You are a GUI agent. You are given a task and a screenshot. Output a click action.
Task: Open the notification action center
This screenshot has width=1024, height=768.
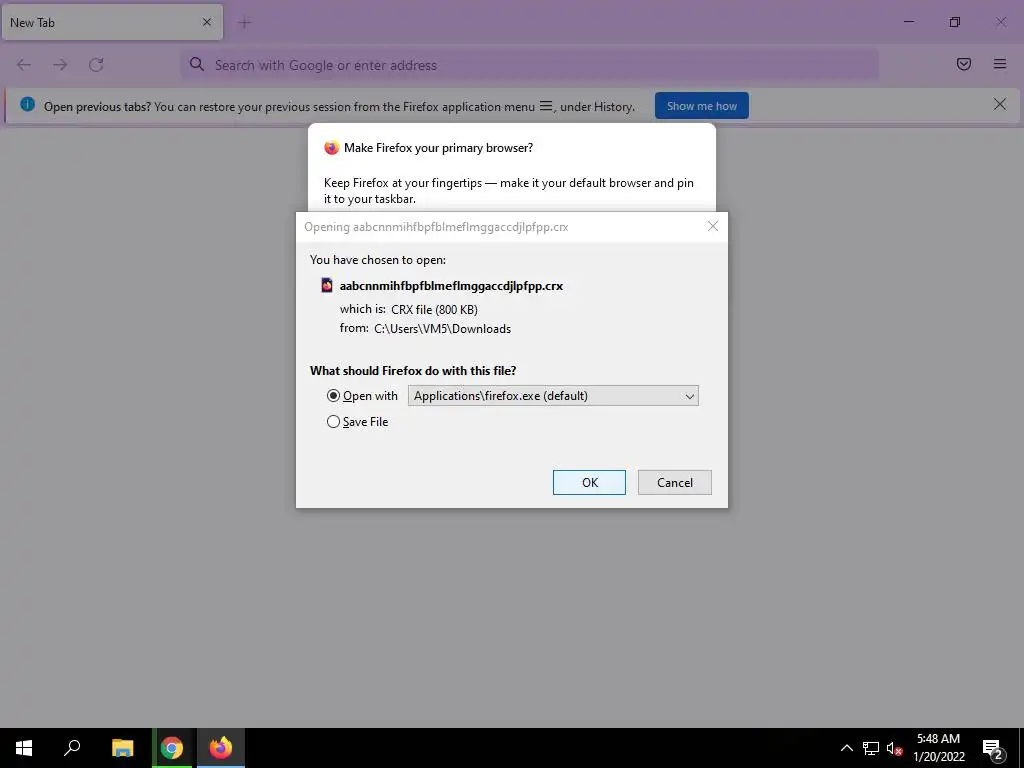[993, 748]
